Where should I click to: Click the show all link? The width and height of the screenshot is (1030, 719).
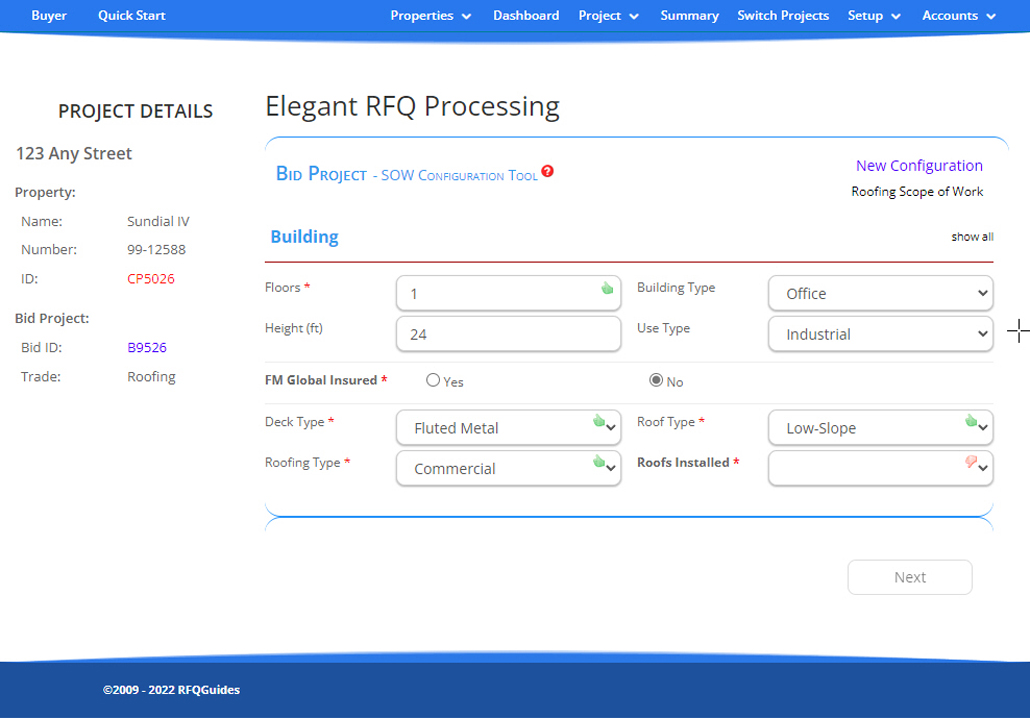point(972,237)
